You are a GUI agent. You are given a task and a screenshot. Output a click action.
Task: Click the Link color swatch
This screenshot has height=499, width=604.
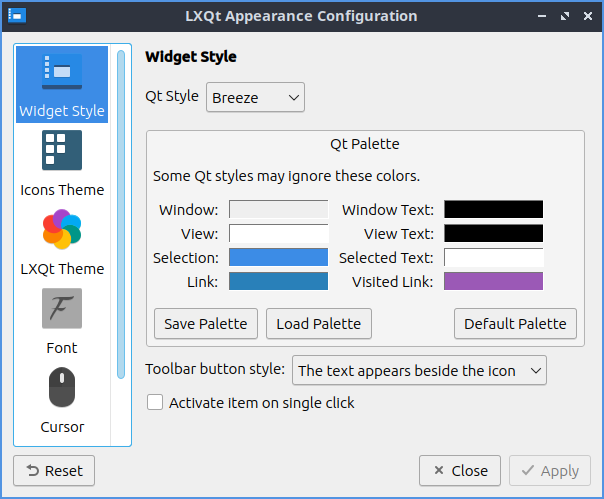click(278, 282)
